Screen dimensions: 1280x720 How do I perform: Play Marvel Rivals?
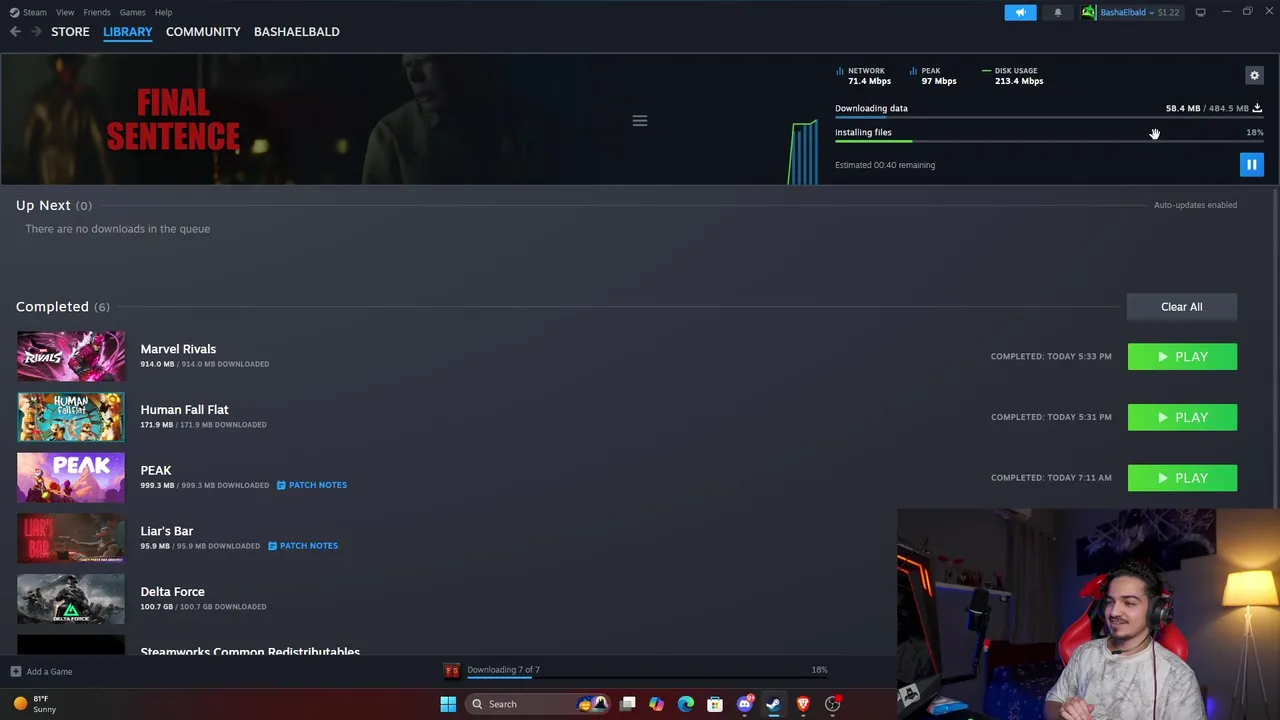pos(1182,357)
